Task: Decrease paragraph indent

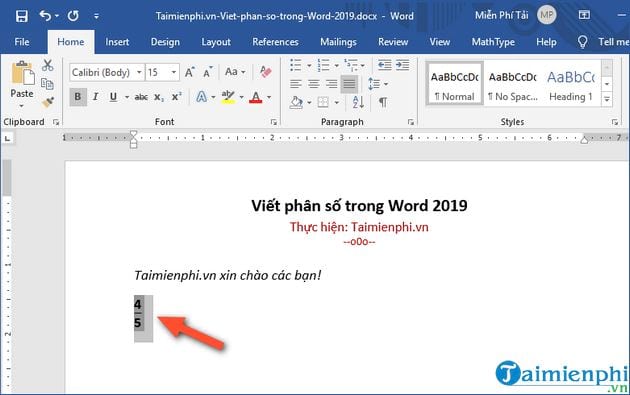Action: pos(385,65)
